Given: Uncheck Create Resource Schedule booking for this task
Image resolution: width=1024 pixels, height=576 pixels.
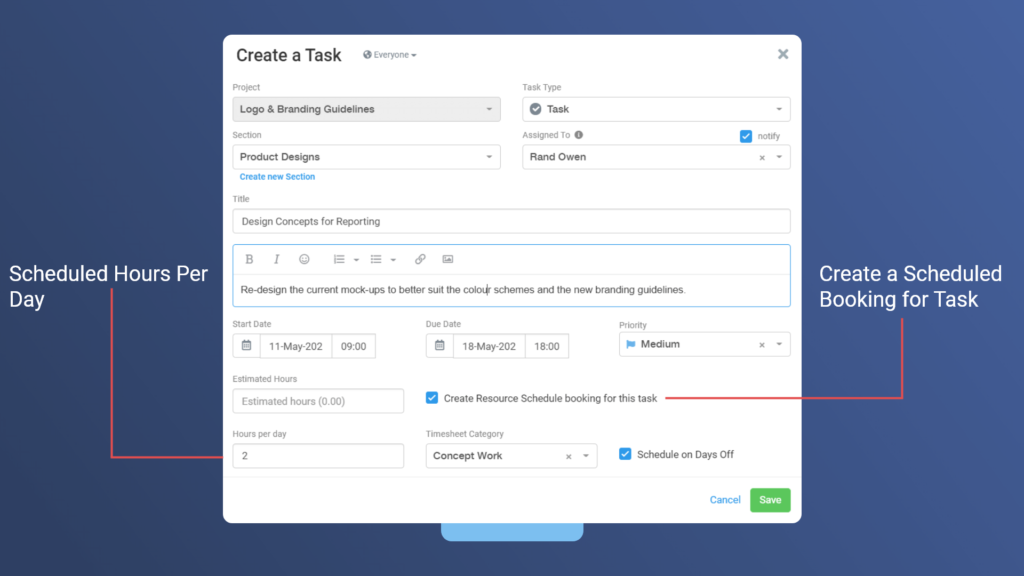Looking at the screenshot, I should [431, 397].
